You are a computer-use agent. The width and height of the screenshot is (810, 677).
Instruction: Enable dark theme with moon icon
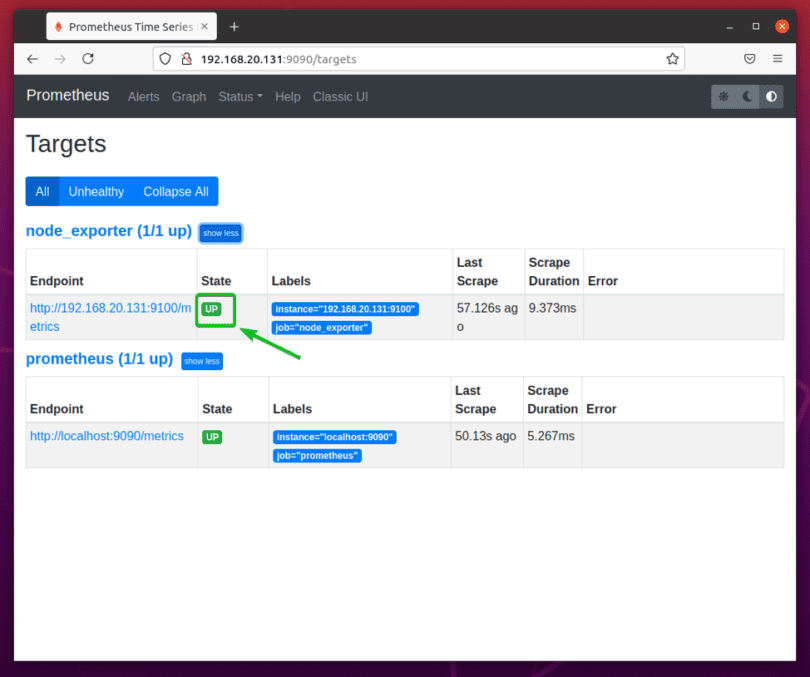747,97
